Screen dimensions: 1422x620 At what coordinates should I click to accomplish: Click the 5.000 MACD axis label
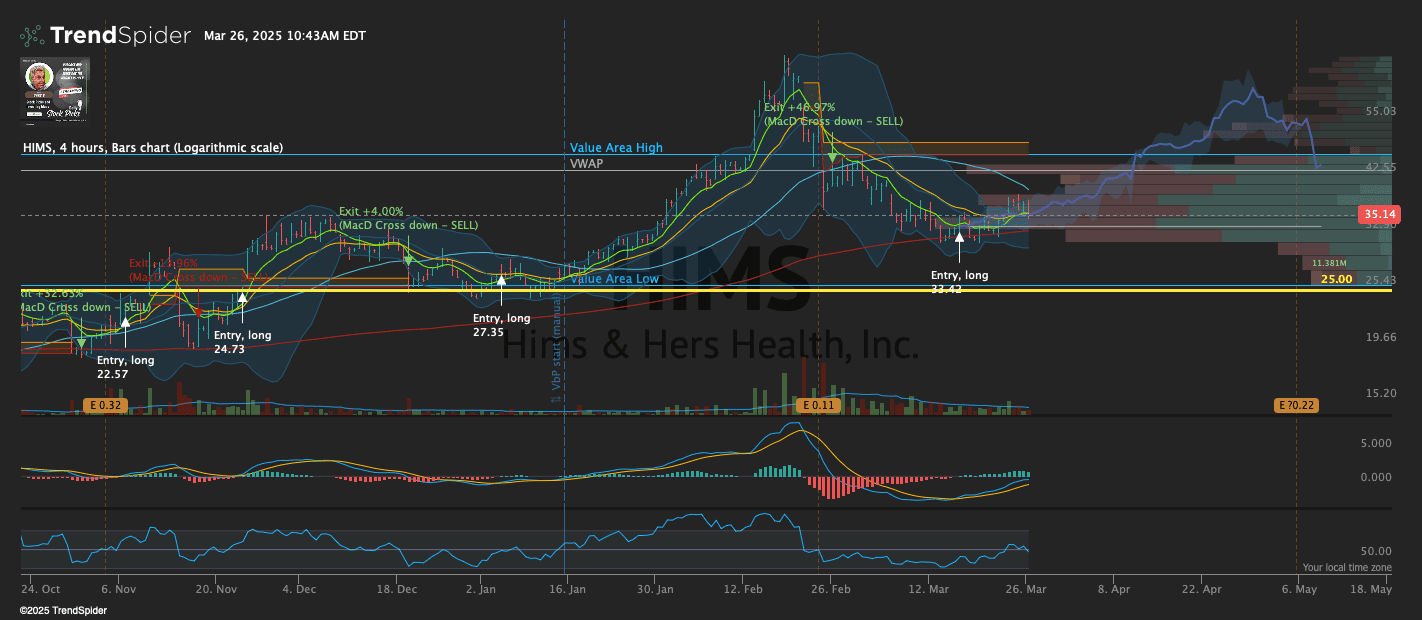(x=1376, y=443)
